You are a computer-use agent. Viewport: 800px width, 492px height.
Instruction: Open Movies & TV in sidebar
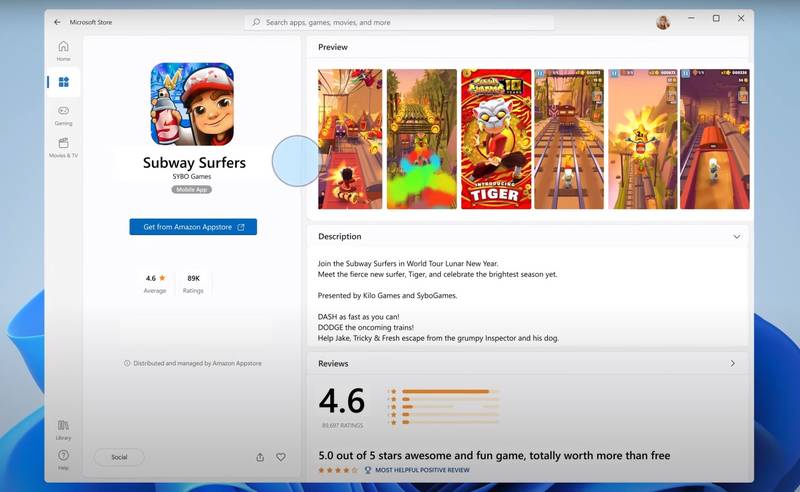[63, 148]
